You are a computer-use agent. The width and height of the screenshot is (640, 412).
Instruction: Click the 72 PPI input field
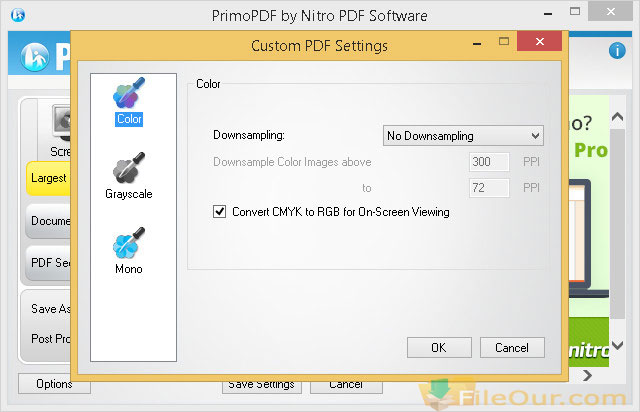coord(489,187)
